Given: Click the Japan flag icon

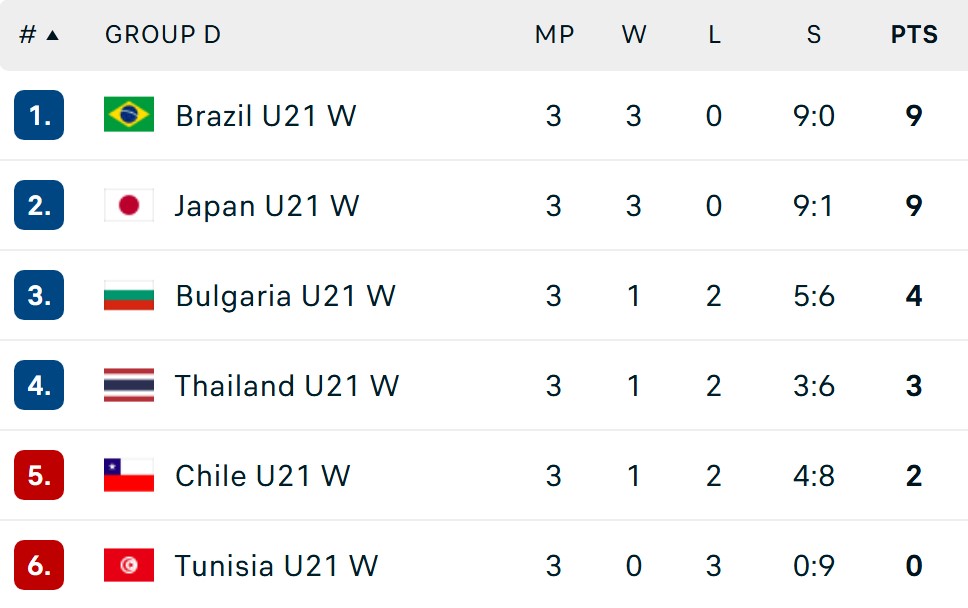Looking at the screenshot, I should (x=128, y=205).
